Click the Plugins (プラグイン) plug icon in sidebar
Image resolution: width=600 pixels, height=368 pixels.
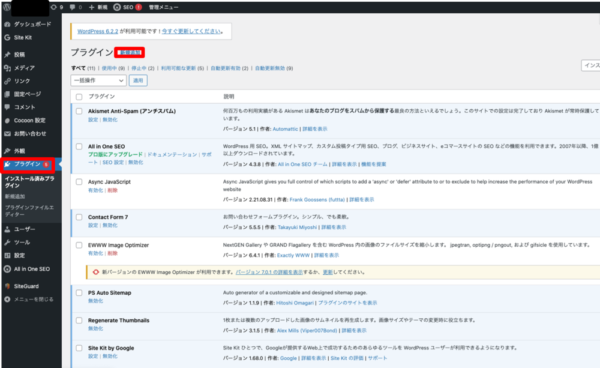7,164
